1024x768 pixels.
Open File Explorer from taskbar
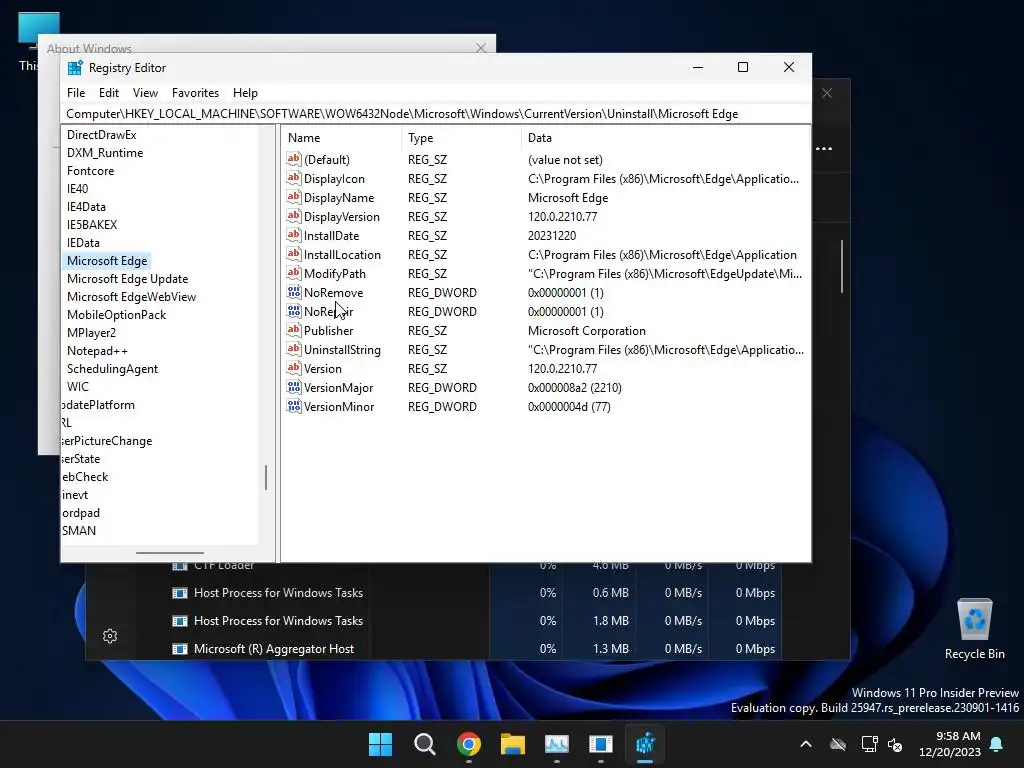[x=513, y=744]
